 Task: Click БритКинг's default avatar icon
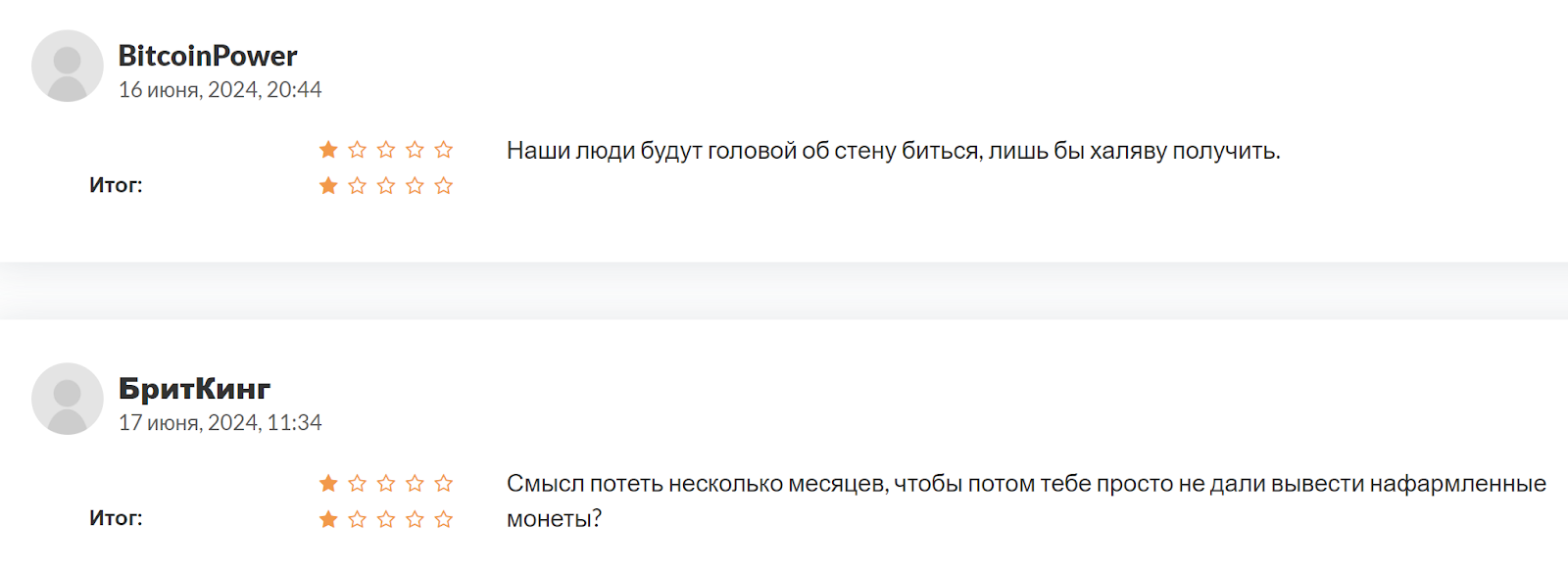coord(67,399)
